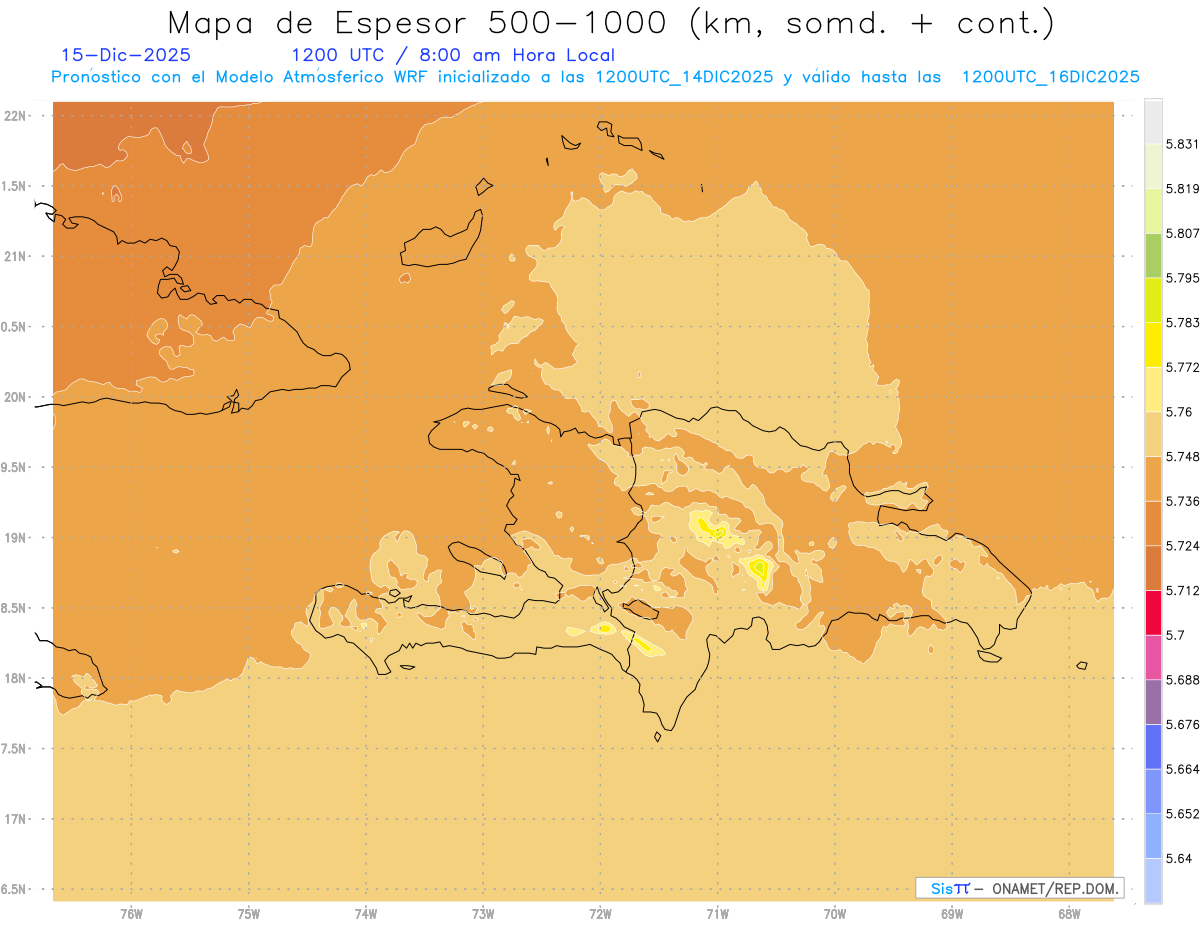
Task: Click legend value "5.676"
Action: (x=1183, y=724)
